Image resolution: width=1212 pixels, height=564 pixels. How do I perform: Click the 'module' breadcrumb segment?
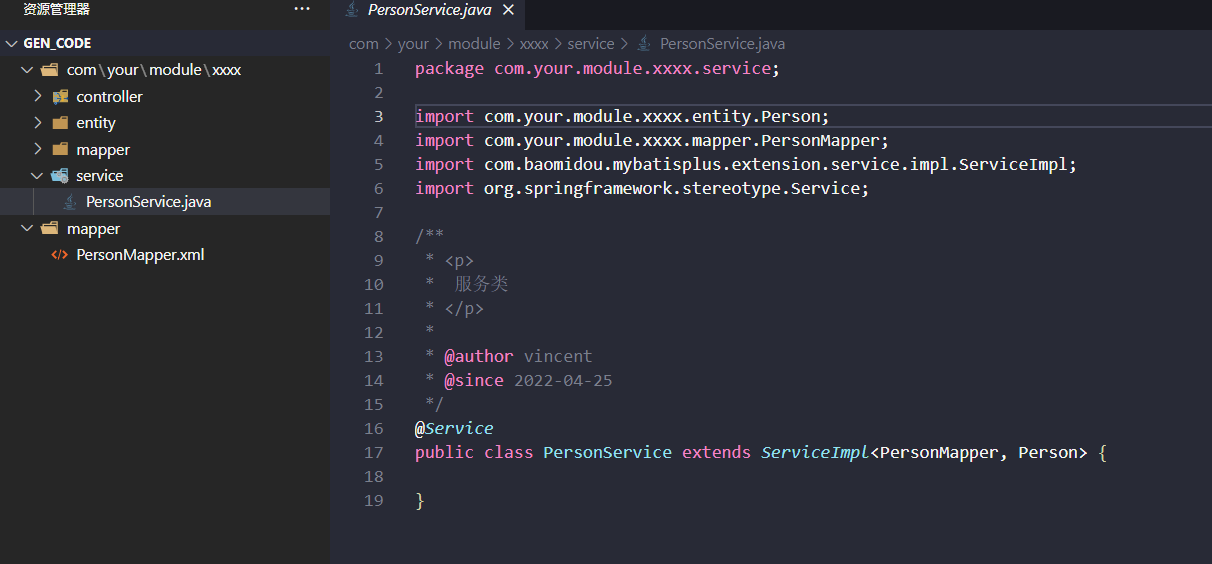(x=474, y=44)
